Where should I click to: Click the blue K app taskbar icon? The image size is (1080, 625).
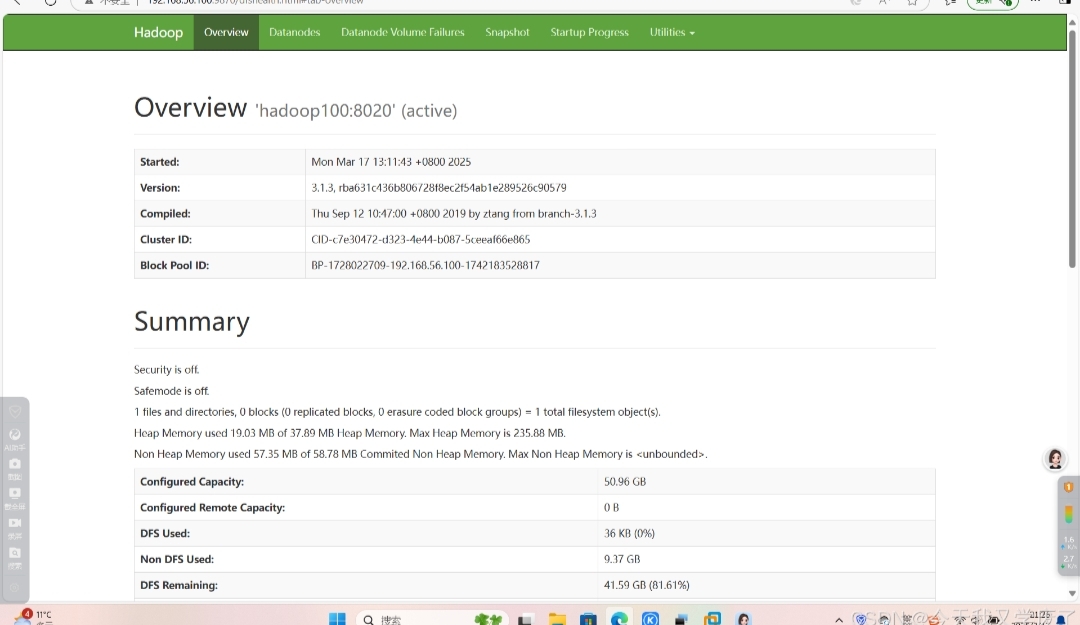pos(650,619)
